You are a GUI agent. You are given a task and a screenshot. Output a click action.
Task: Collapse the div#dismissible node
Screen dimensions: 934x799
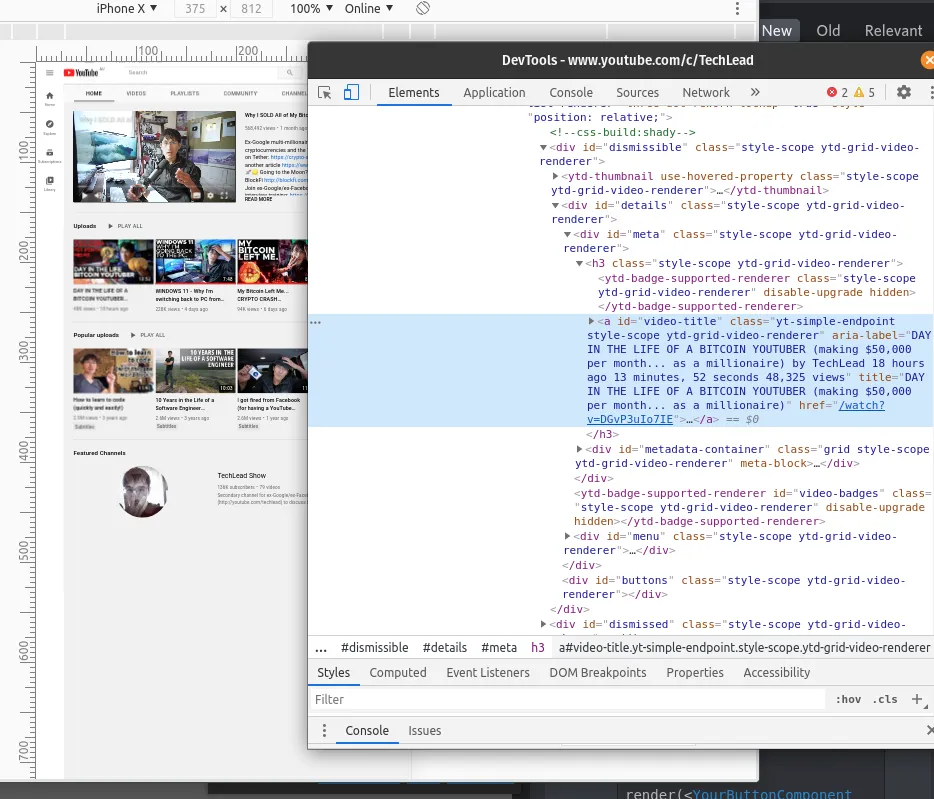click(x=543, y=148)
